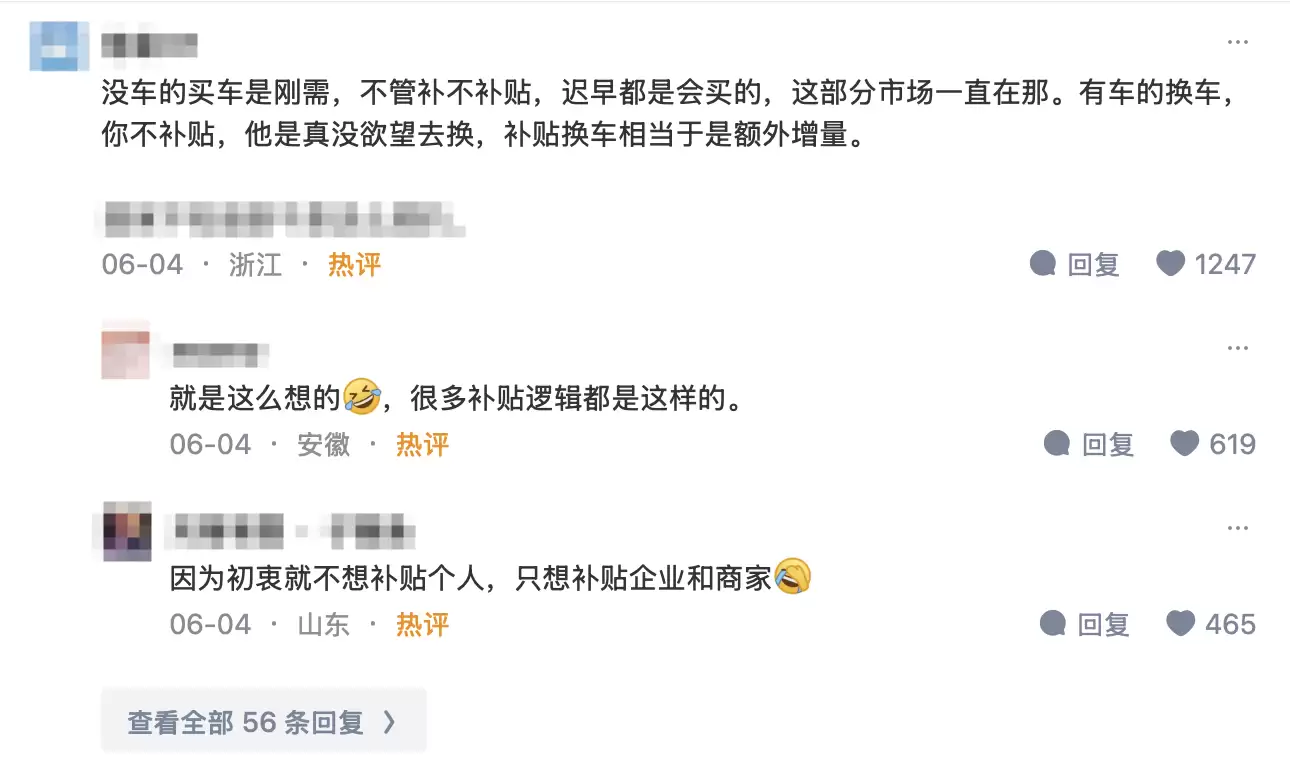
Task: Click reply bubble icon on Shandong comment
Action: [x=1053, y=624]
